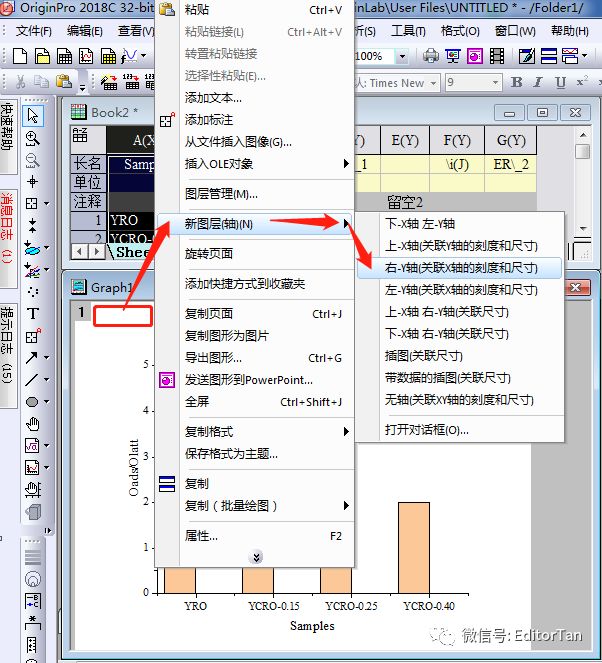
Task: Open the 编辑(E) menu
Action: 85,31
